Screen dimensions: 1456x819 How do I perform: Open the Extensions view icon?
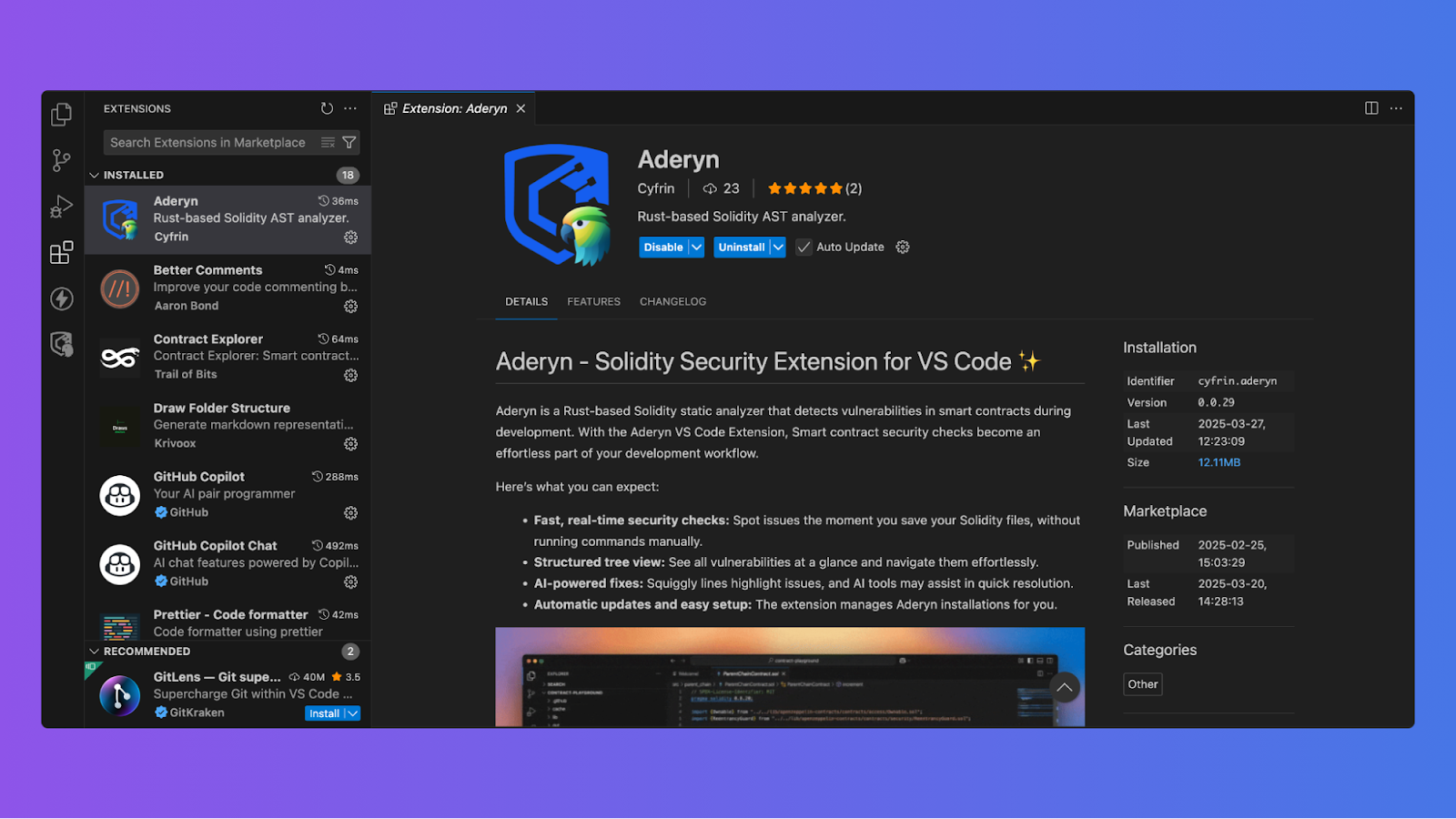click(x=61, y=252)
